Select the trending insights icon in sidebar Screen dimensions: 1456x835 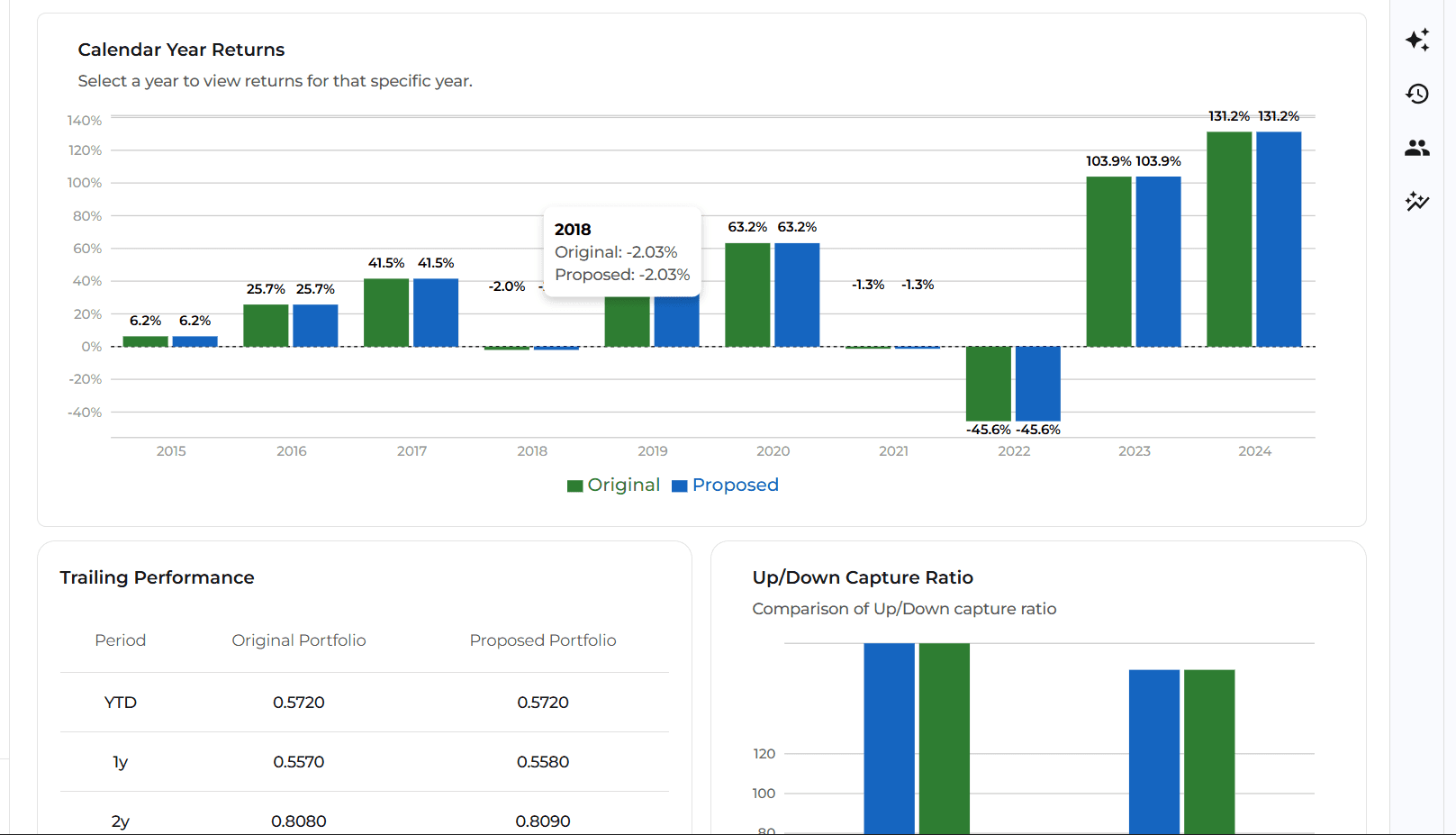1416,202
